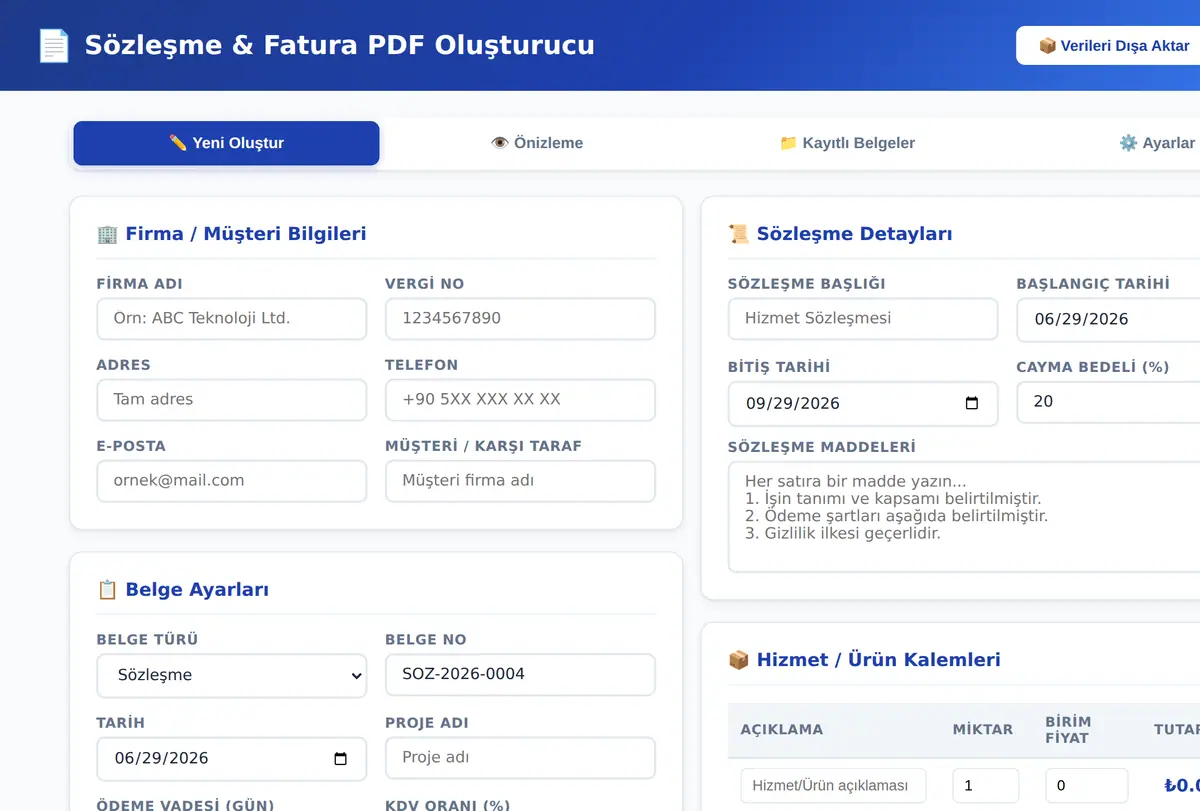This screenshot has height=811, width=1200.
Task: Click the Birim Fiyat field showing 0
Action: coord(1087,786)
